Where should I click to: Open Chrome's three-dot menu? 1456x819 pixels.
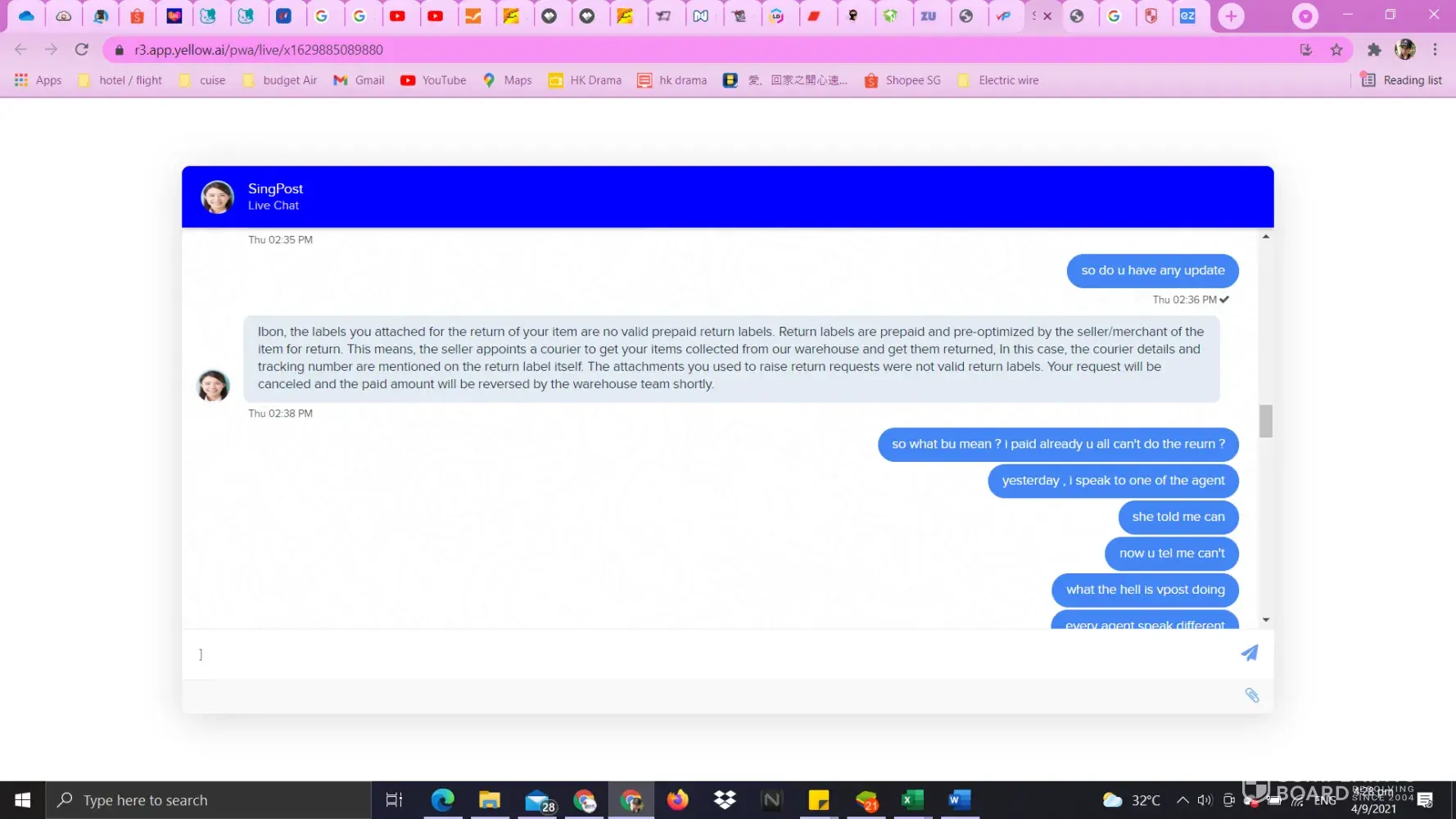[x=1435, y=50]
